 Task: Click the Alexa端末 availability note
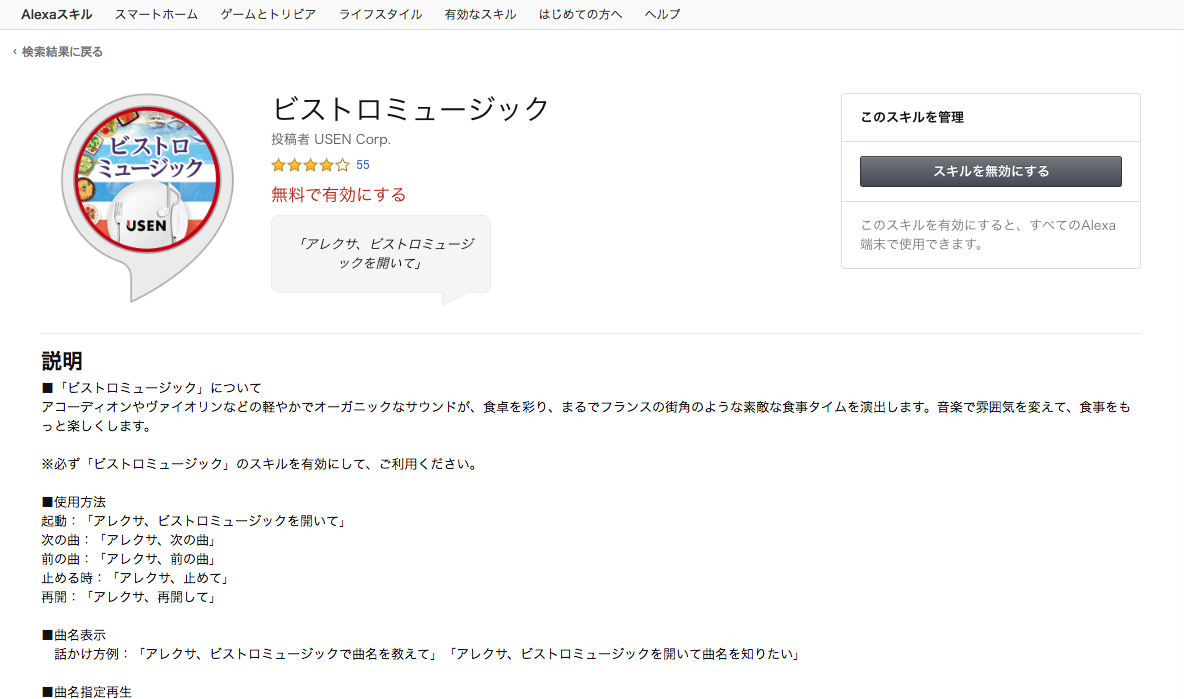(988, 234)
